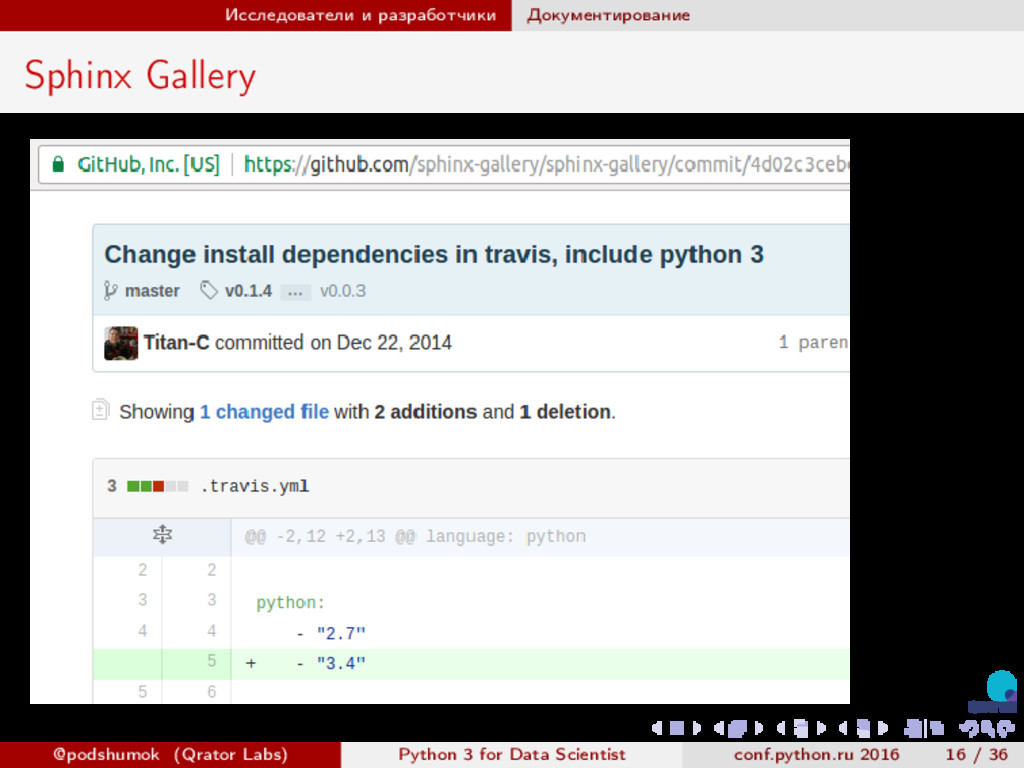Click new line number 5 on added row
This screenshot has height=768, width=1024.
[211, 661]
